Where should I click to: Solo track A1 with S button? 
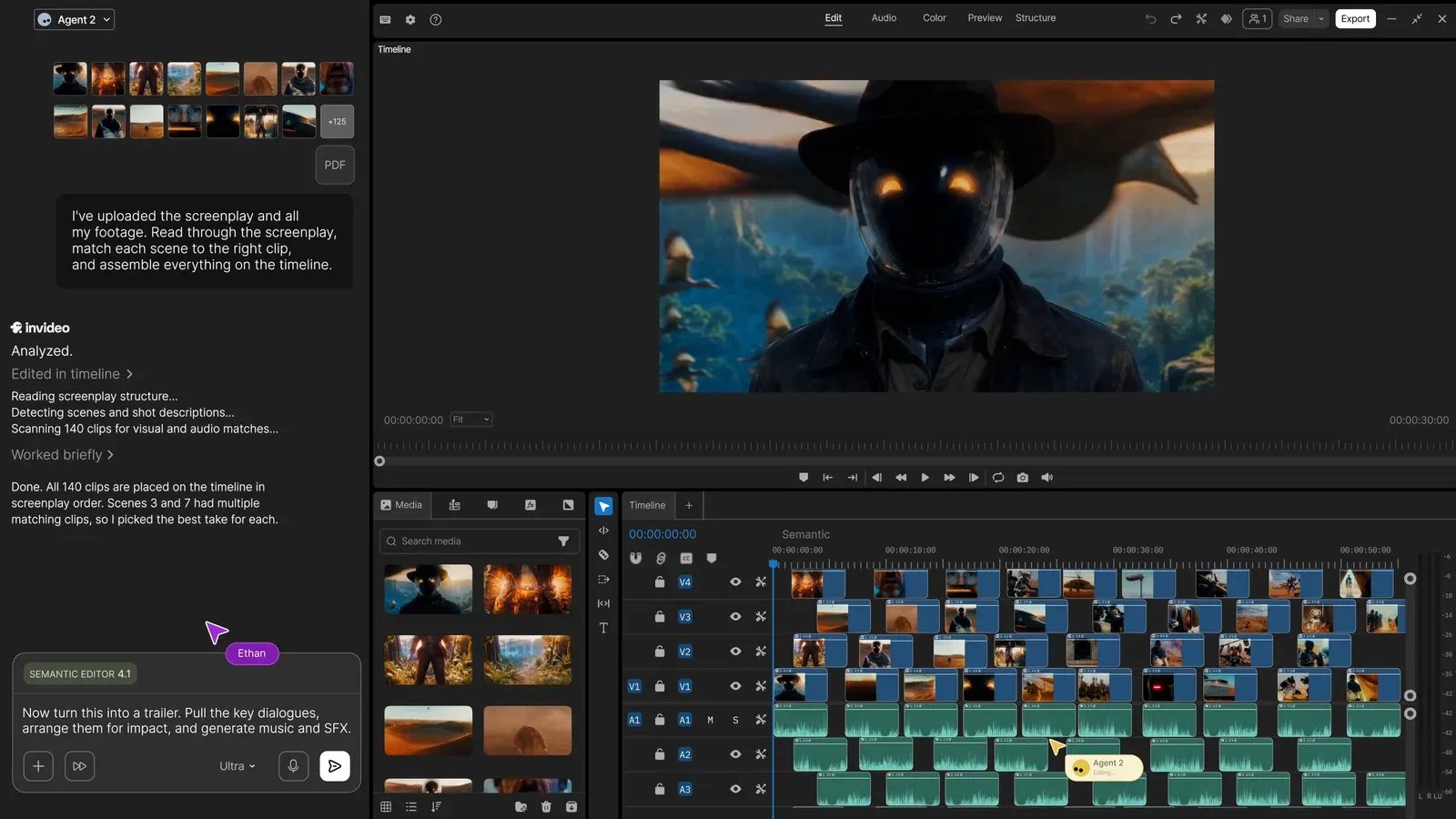[x=735, y=720]
